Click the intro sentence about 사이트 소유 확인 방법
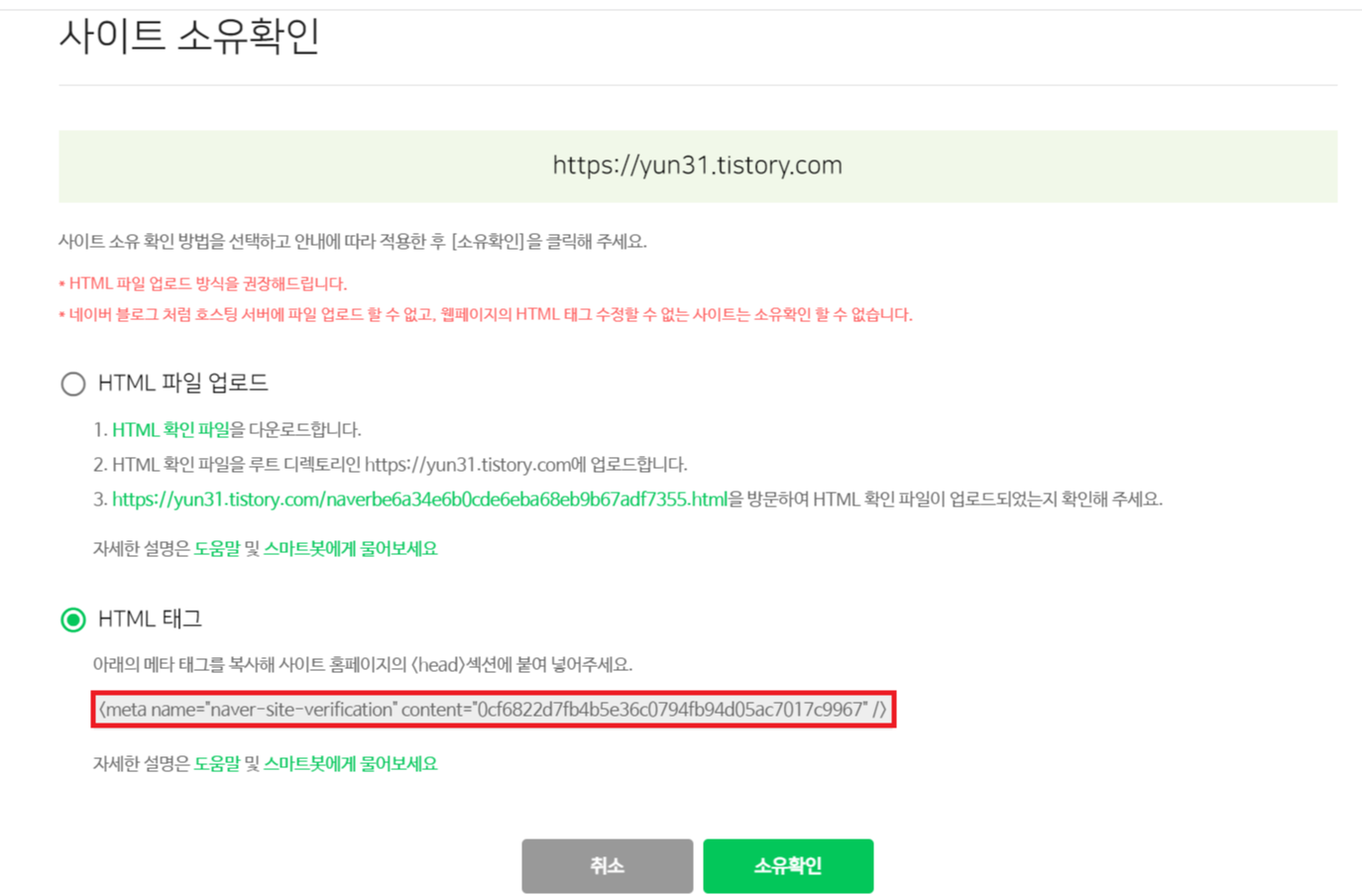 coord(353,242)
